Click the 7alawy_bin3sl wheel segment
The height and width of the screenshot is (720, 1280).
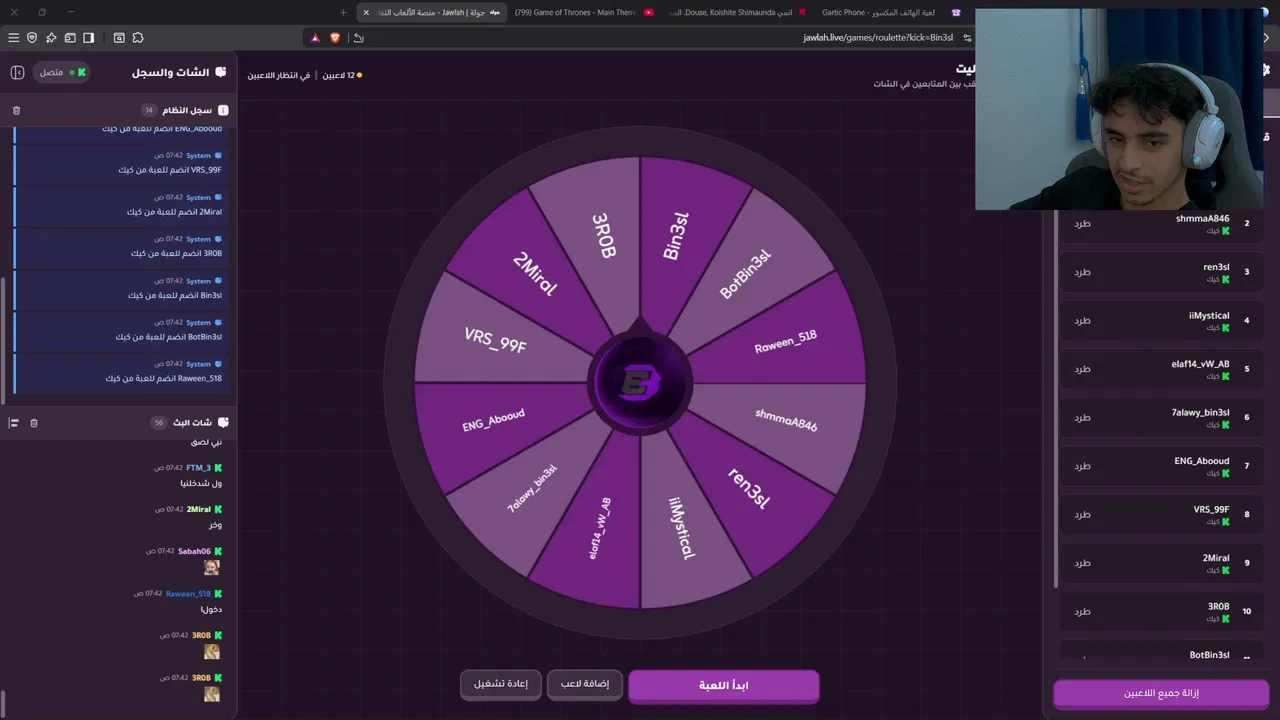532,488
